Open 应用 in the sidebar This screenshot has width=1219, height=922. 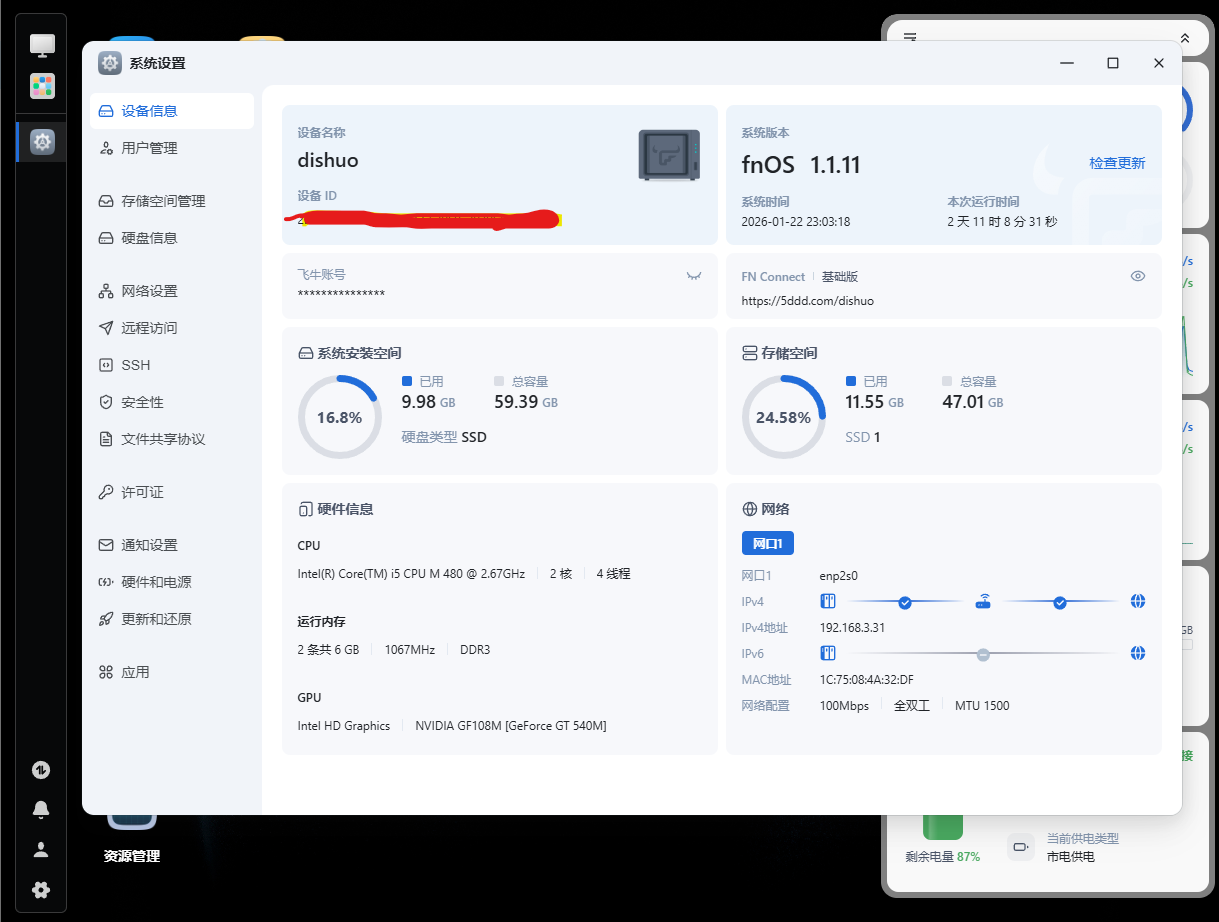(x=172, y=672)
